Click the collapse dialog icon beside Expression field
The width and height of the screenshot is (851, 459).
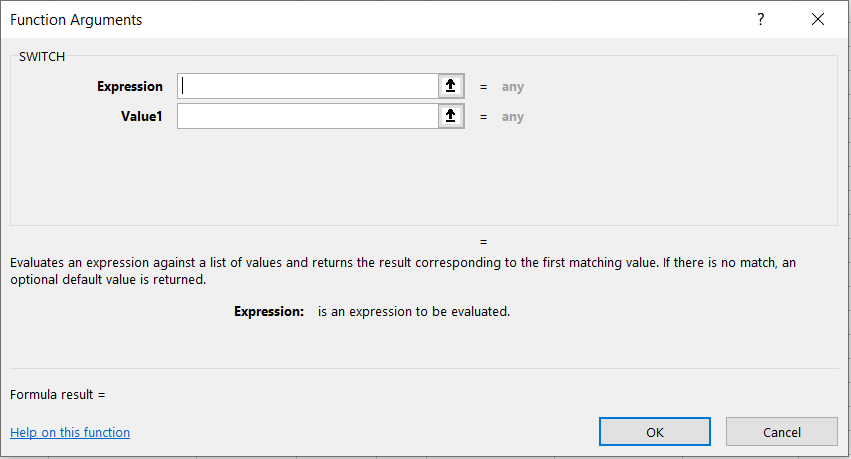(451, 87)
